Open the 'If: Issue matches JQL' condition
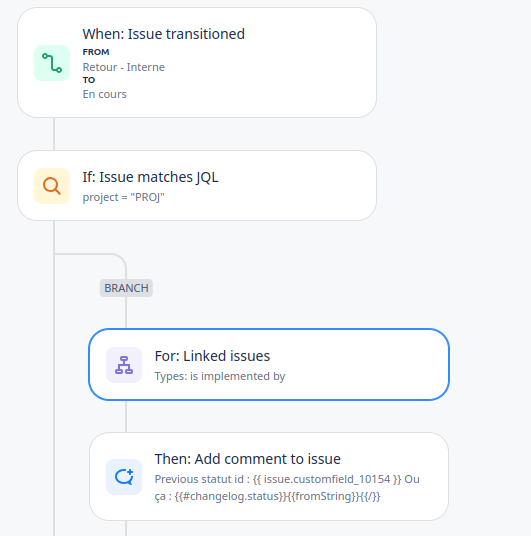This screenshot has height=536, width=531. click(197, 186)
